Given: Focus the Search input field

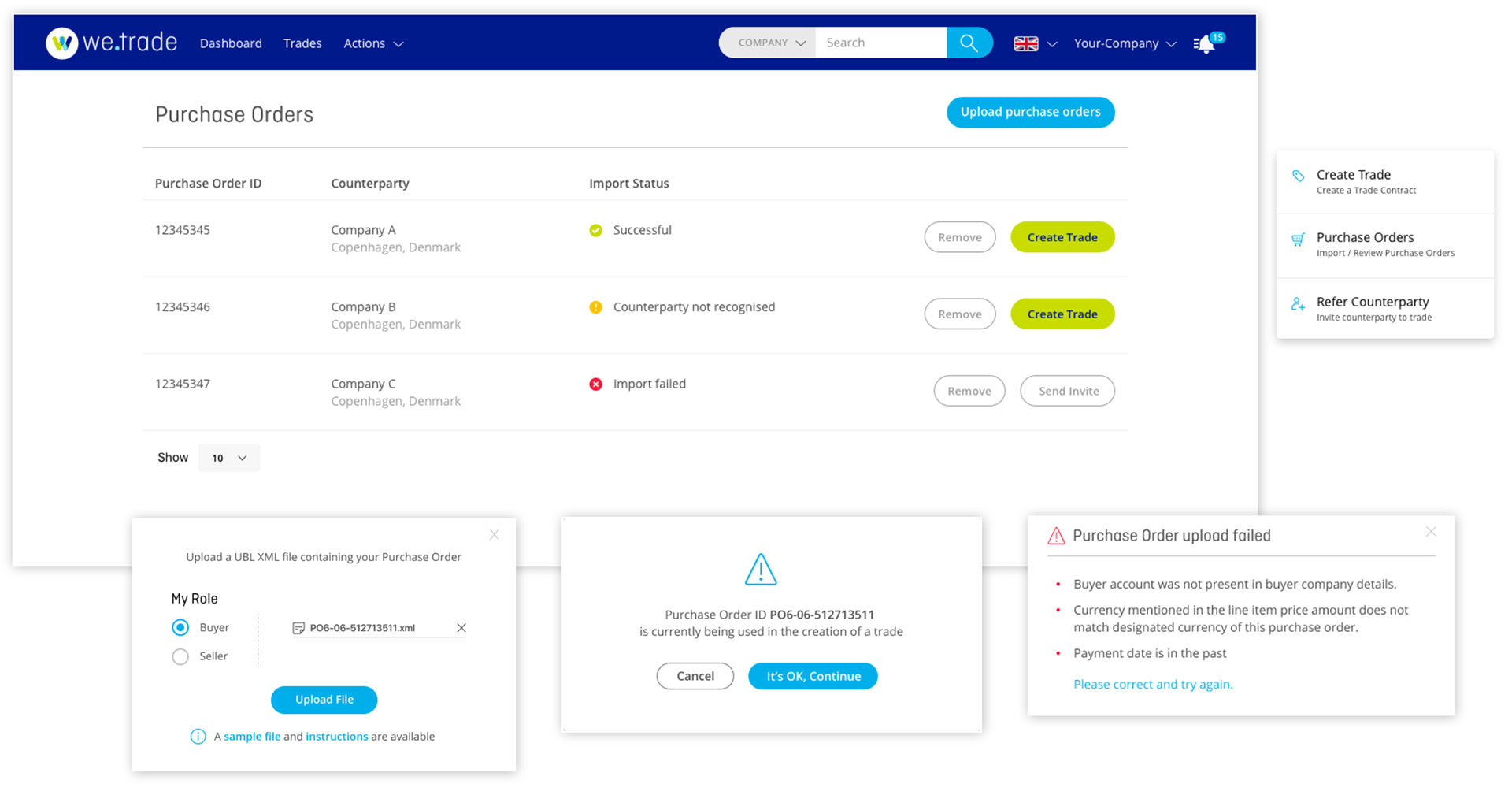Looking at the screenshot, I should [881, 43].
